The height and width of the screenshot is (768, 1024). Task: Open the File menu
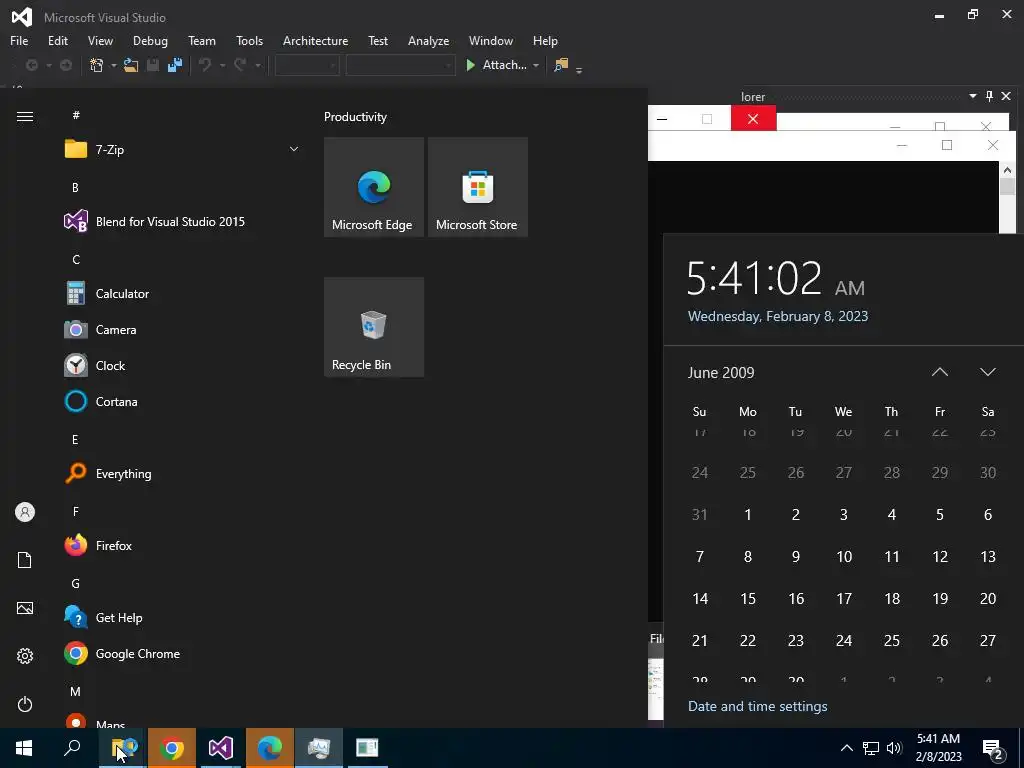pyautogui.click(x=19, y=40)
